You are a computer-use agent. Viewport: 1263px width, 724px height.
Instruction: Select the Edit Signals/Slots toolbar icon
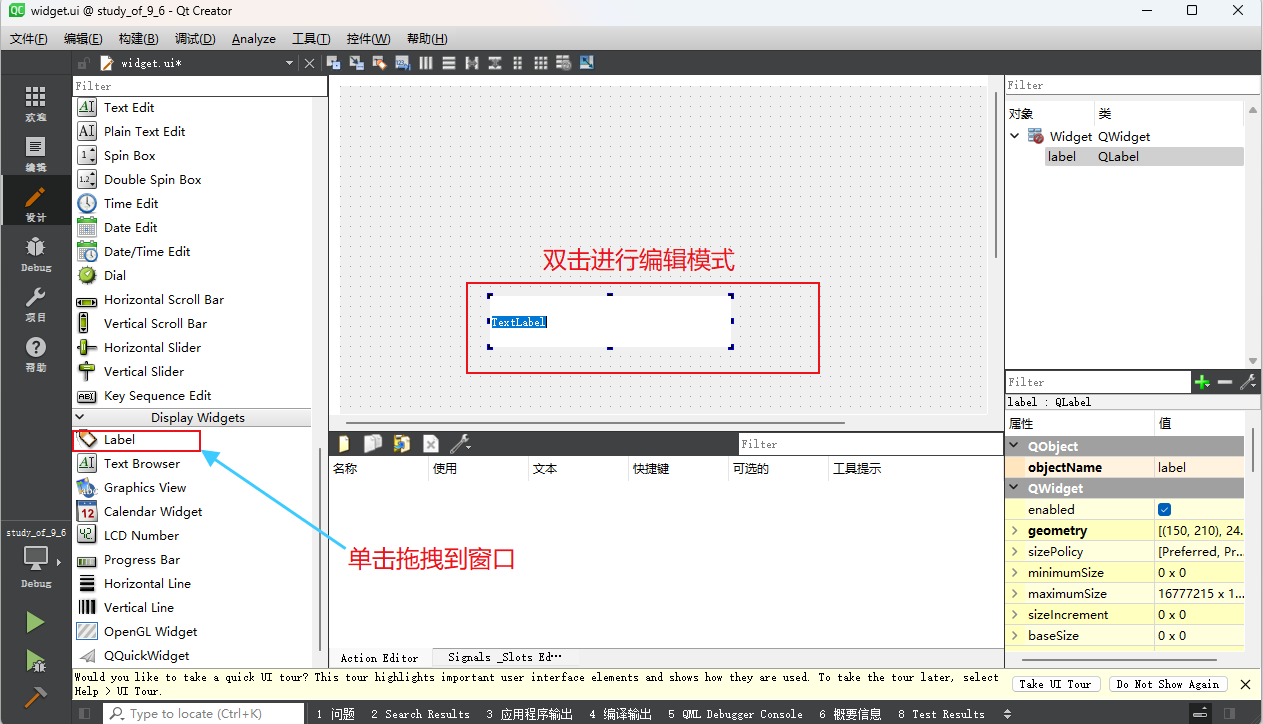[x=356, y=63]
